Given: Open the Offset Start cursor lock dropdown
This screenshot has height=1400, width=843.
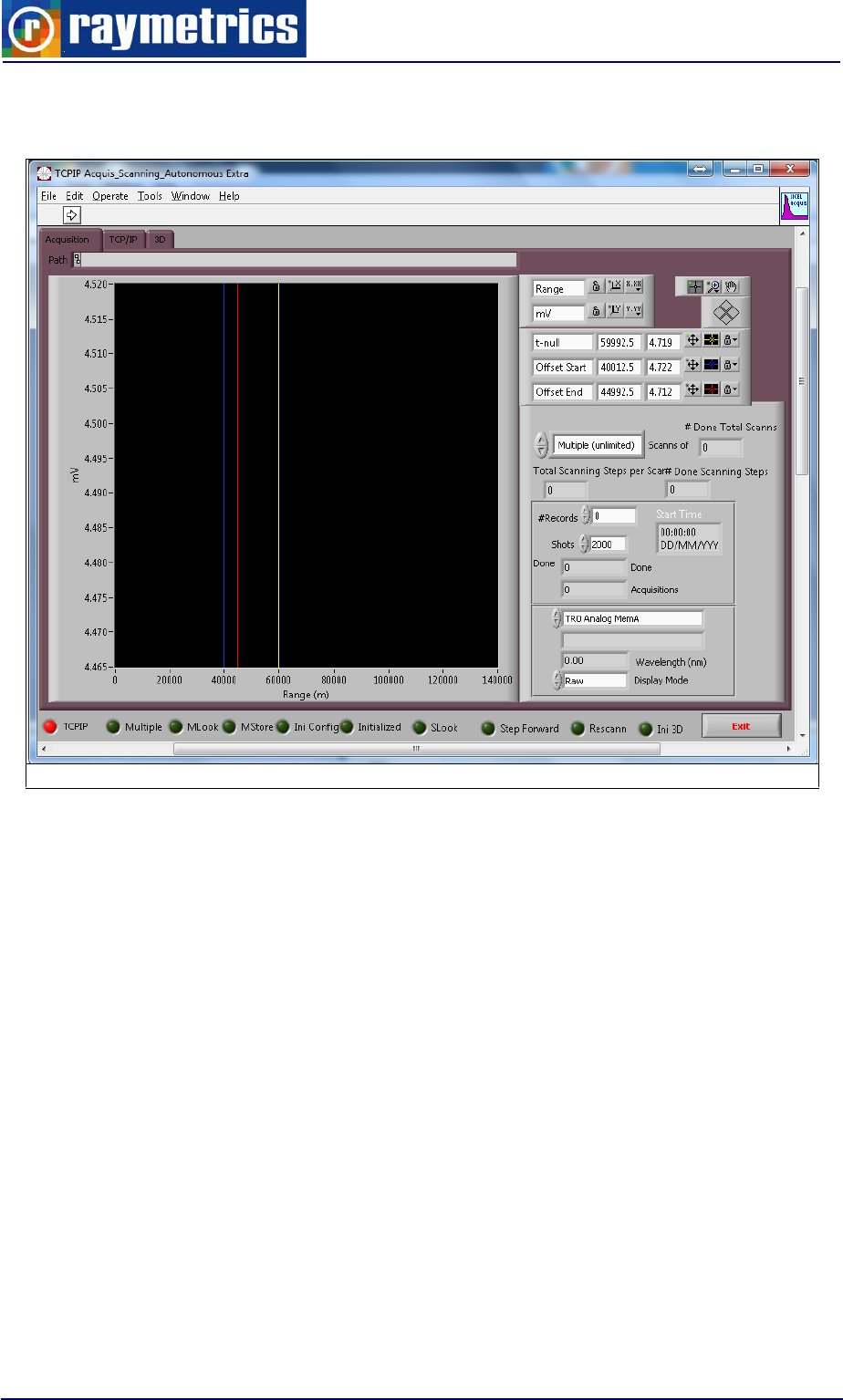Looking at the screenshot, I should (x=730, y=365).
